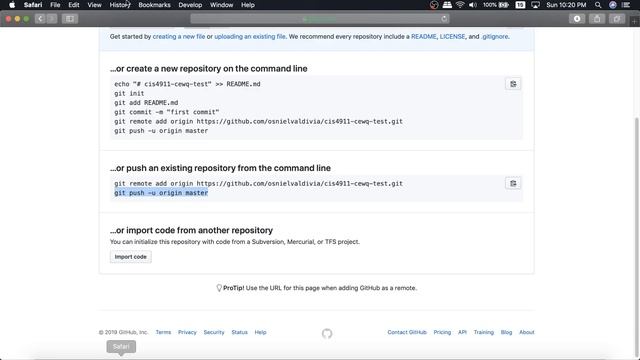
Task: Open the Training footer link
Action: (484, 332)
